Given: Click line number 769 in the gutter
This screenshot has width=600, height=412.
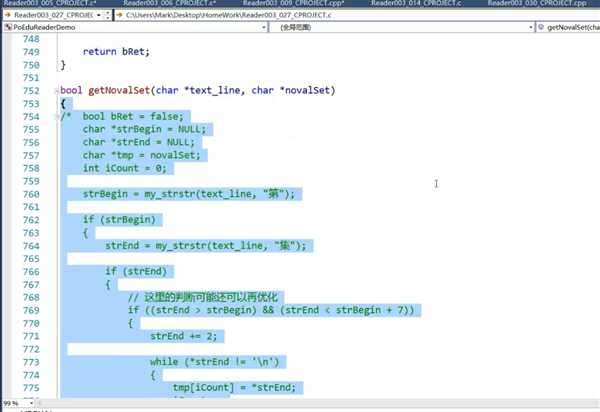Looking at the screenshot, I should coord(31,310).
